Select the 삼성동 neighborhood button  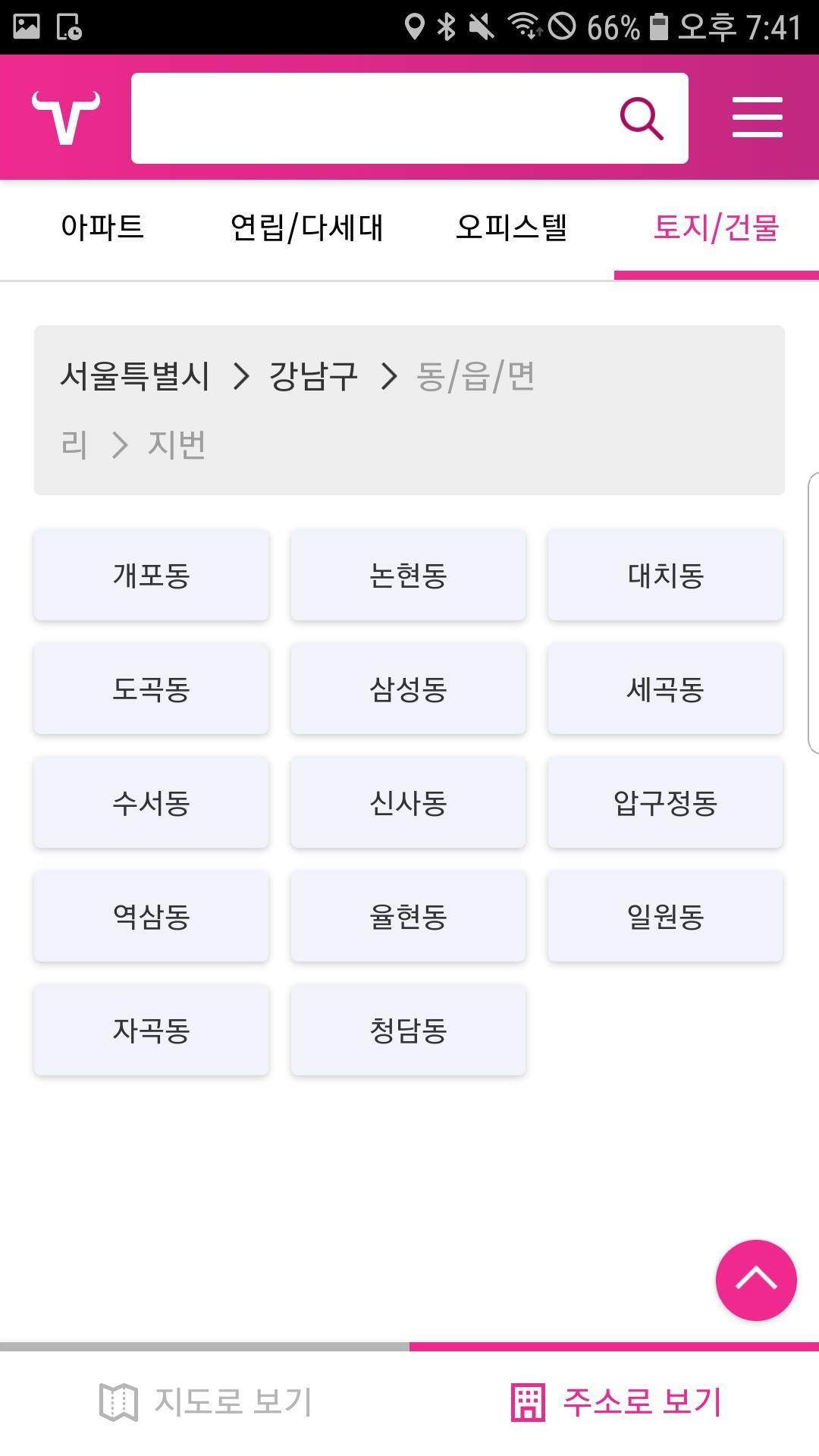[408, 689]
